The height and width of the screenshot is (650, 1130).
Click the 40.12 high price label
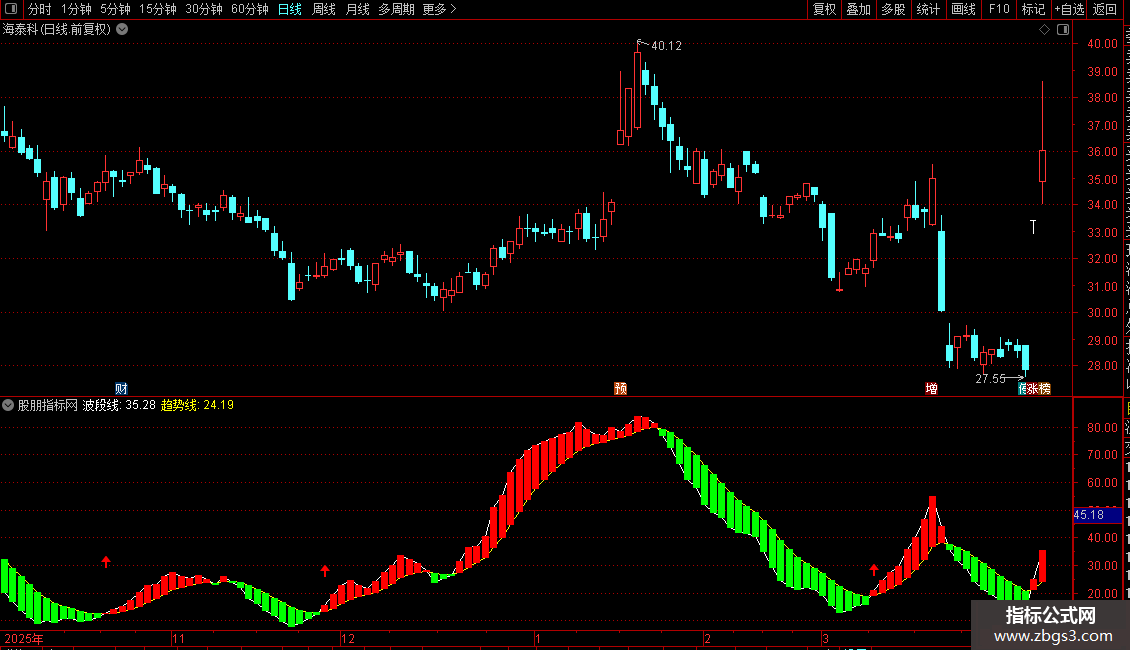click(666, 45)
